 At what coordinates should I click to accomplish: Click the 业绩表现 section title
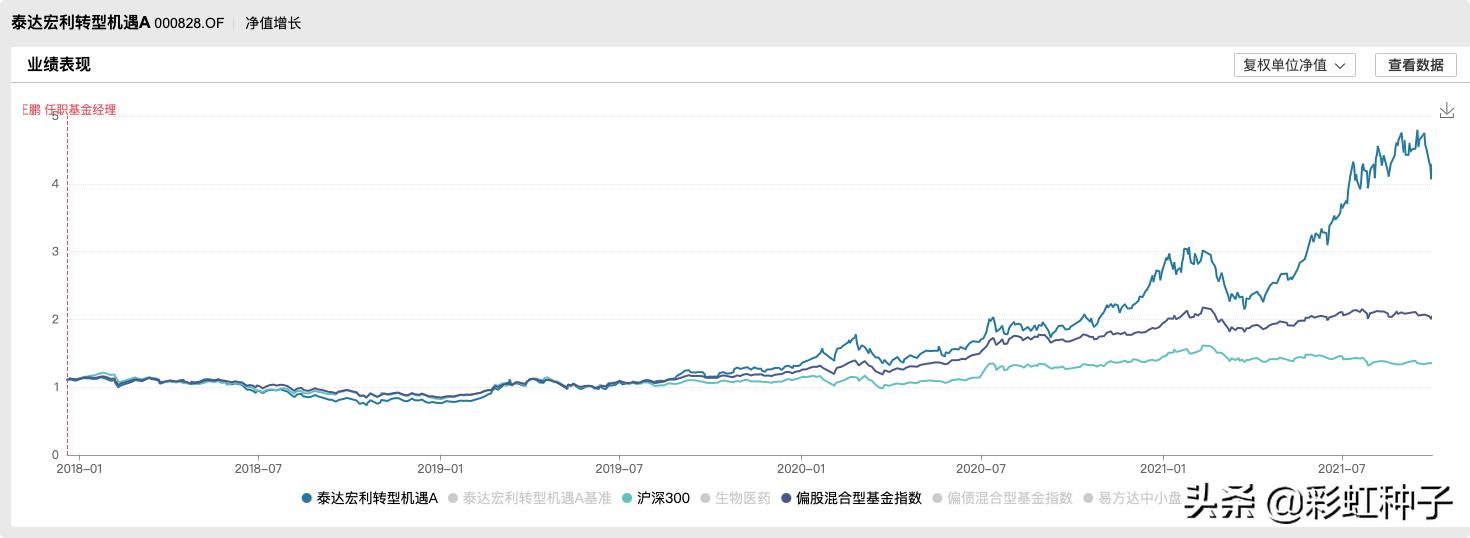point(59,65)
